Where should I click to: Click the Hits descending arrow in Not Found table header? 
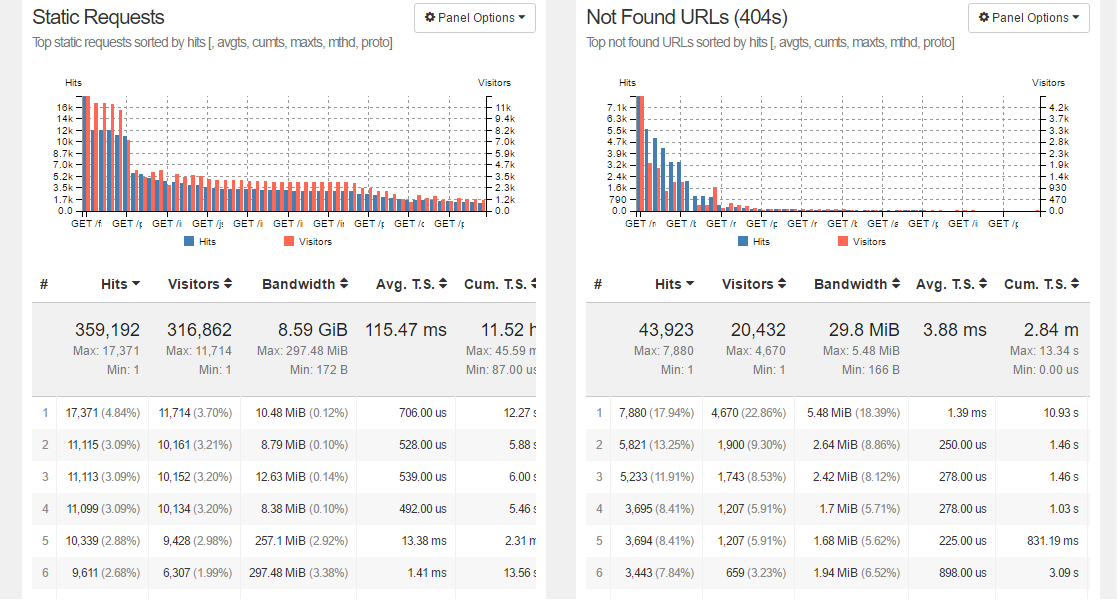click(x=689, y=283)
